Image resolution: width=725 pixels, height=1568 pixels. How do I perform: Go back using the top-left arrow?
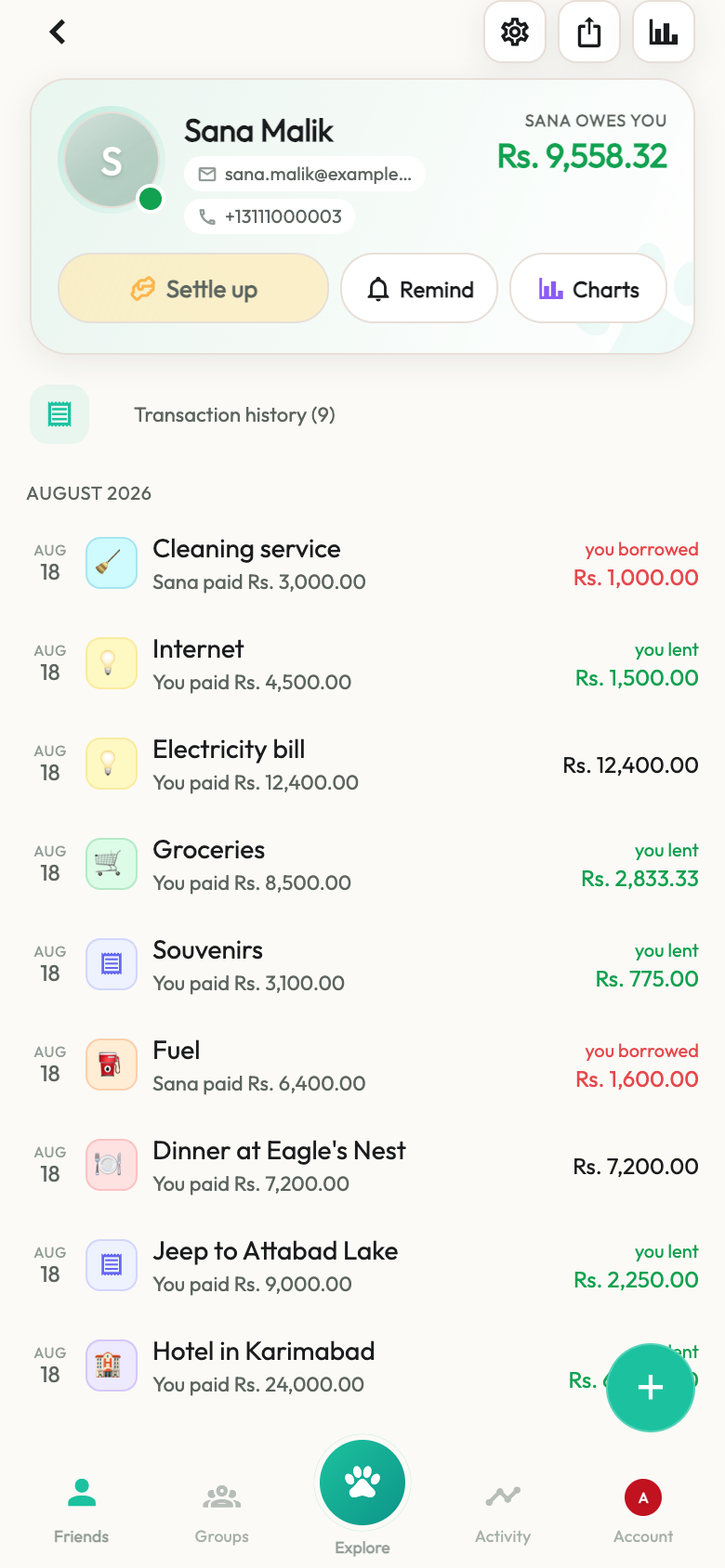point(58,32)
